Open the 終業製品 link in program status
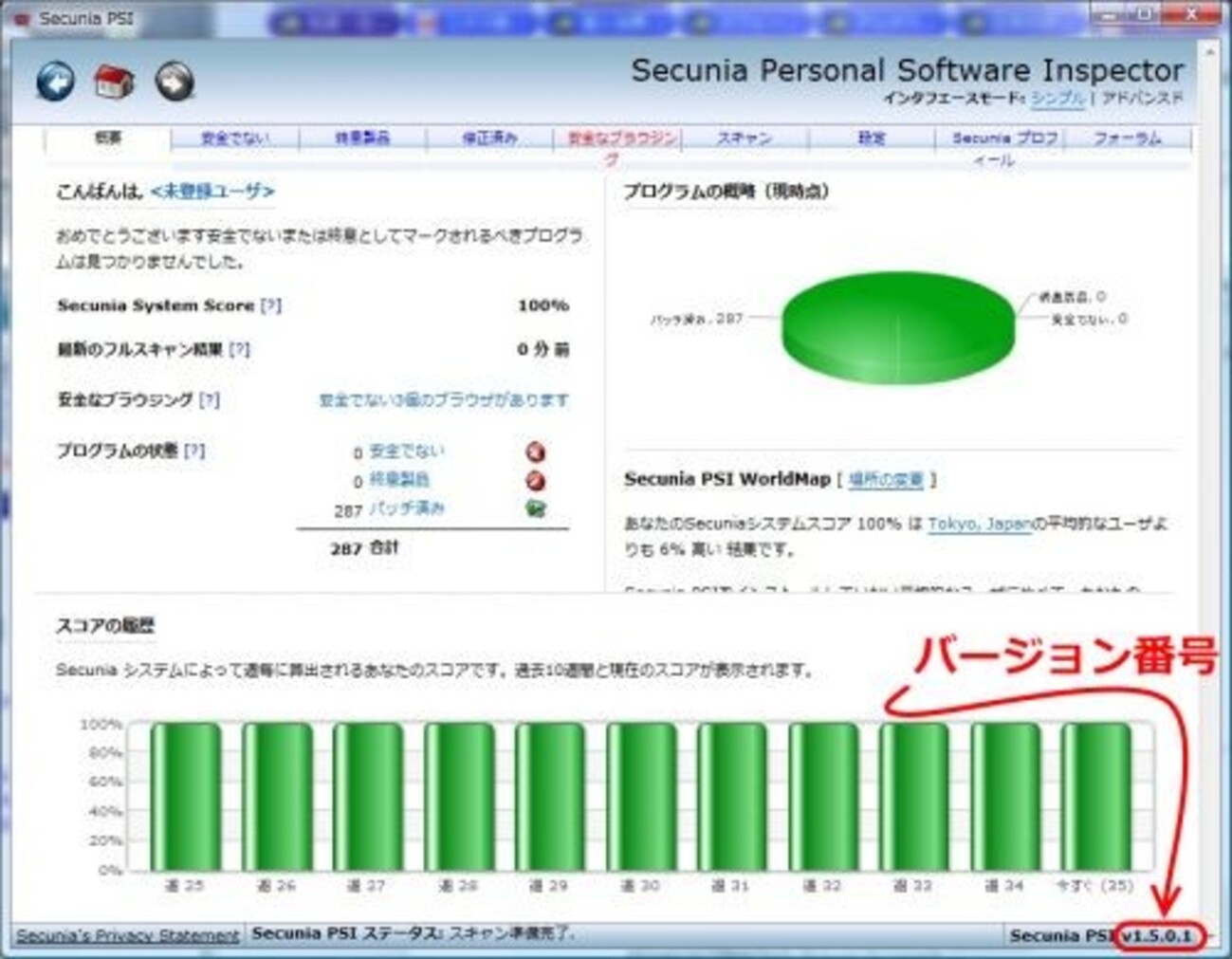The width and height of the screenshot is (1232, 959). [x=399, y=480]
